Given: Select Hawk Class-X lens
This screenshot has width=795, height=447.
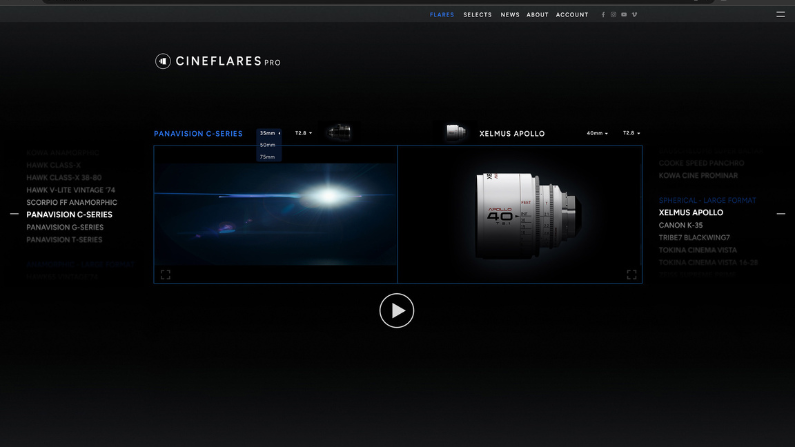Looking at the screenshot, I should tap(54, 165).
